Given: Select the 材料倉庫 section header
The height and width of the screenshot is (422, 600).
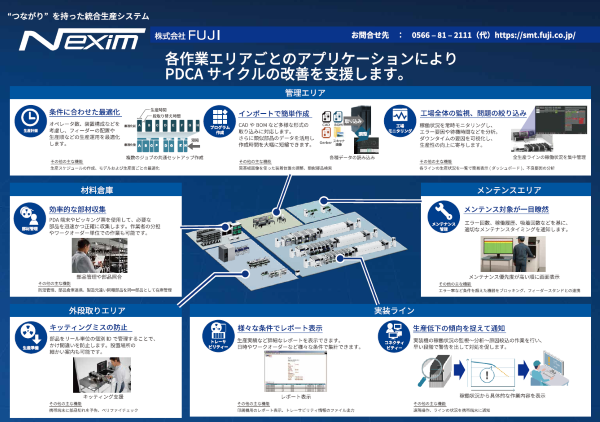Looking at the screenshot, I should (93, 187).
